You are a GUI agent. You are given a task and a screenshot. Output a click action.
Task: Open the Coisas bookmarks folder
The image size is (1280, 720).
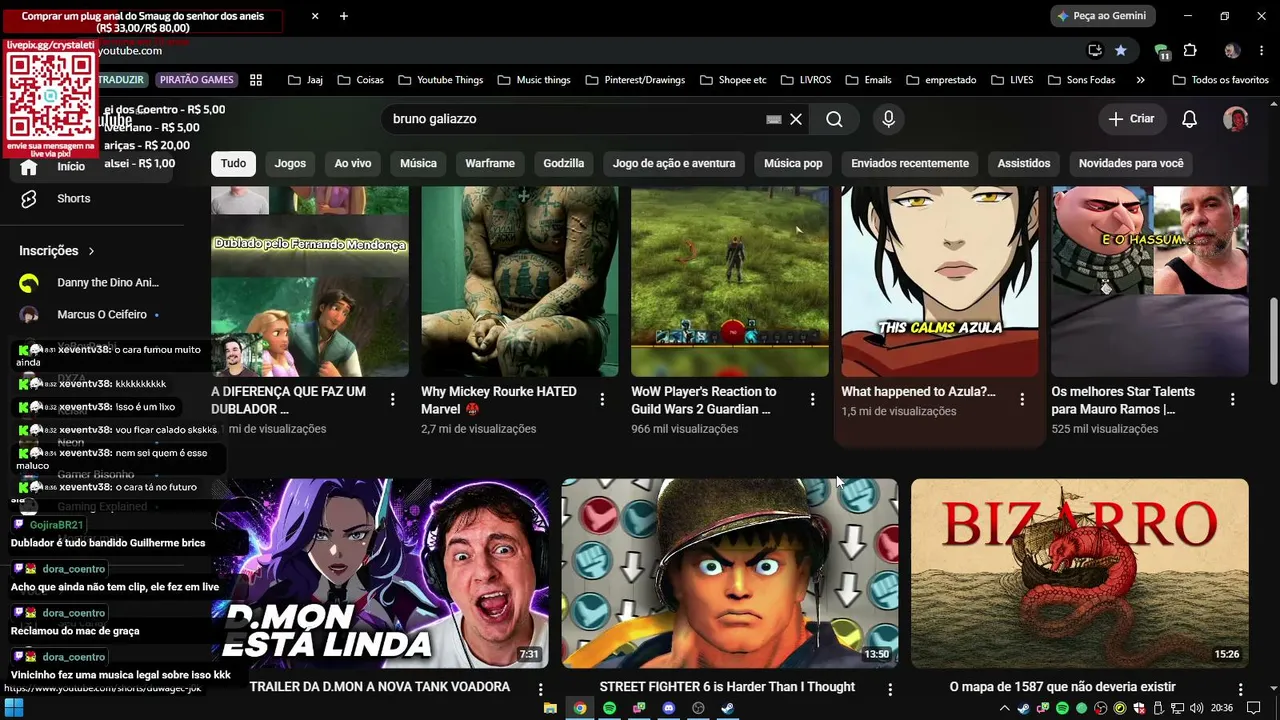[x=360, y=80]
